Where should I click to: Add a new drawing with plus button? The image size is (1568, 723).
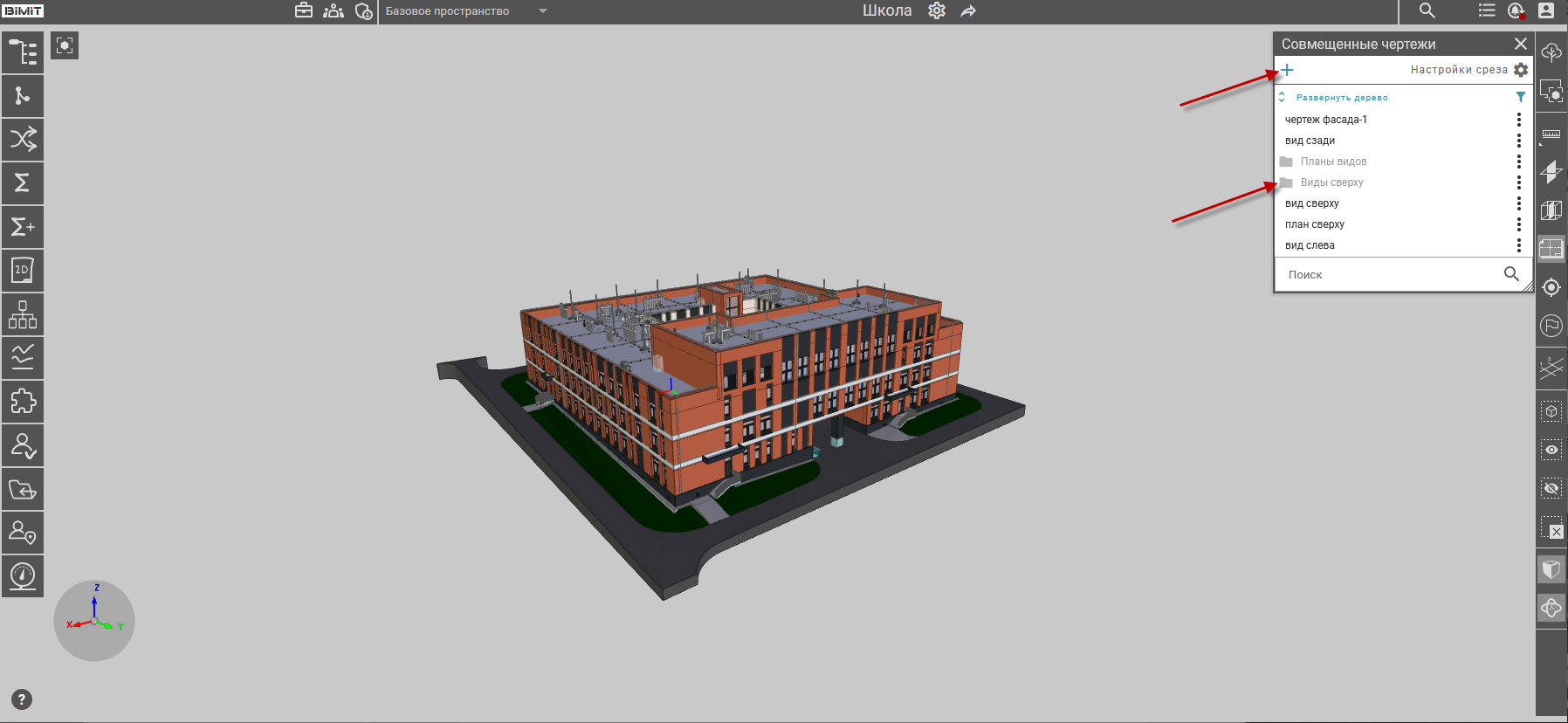[1287, 70]
